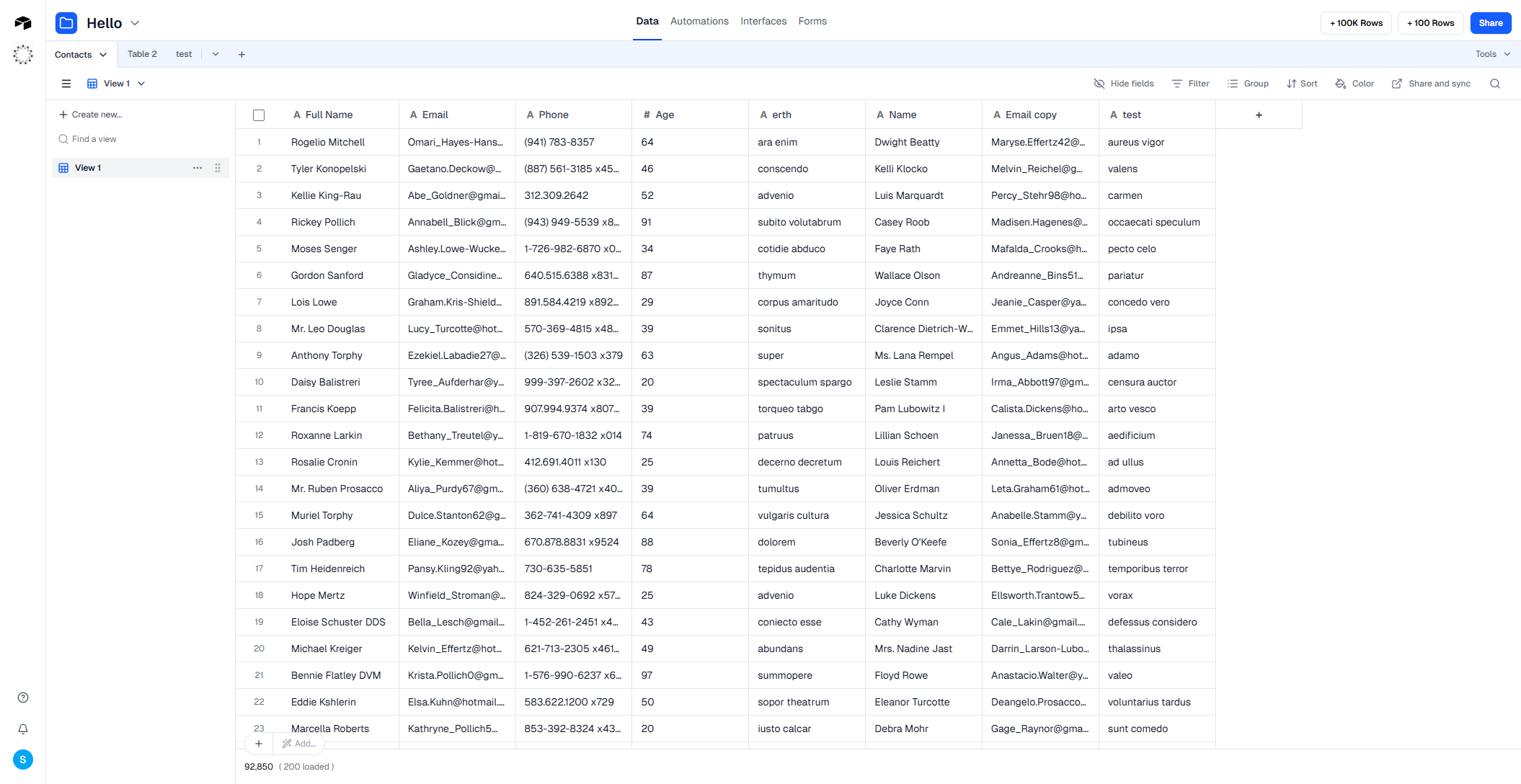Open the Color conditions panel
The width and height of the screenshot is (1521, 784).
click(x=1354, y=83)
